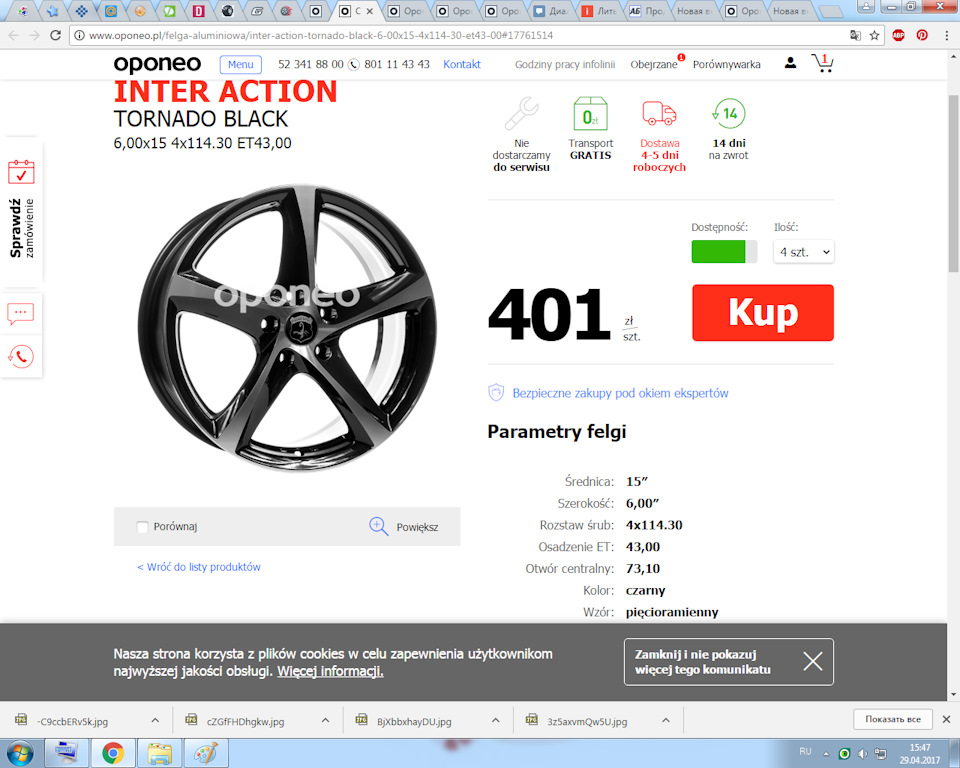
Task: Open the Paint taskbar icon
Action: click(206, 753)
